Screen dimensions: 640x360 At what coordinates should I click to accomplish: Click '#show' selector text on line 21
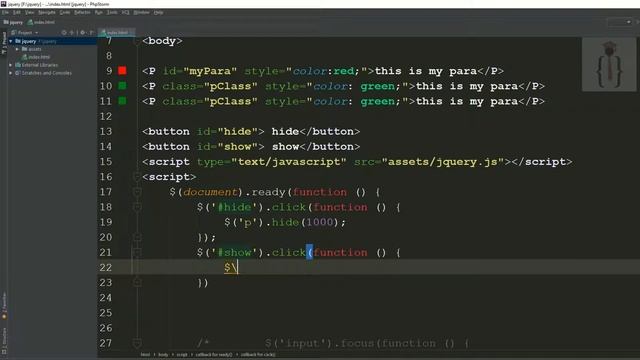(234, 252)
